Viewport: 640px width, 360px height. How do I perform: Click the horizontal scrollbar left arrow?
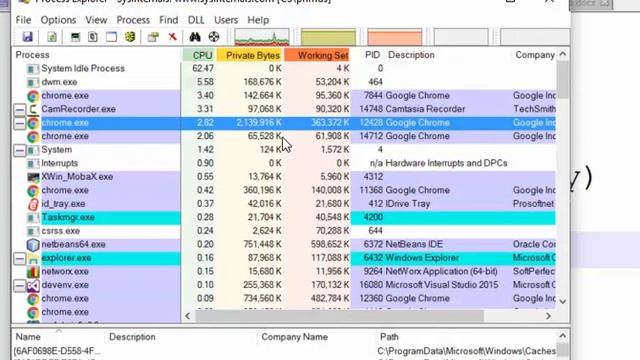pyautogui.click(x=187, y=316)
